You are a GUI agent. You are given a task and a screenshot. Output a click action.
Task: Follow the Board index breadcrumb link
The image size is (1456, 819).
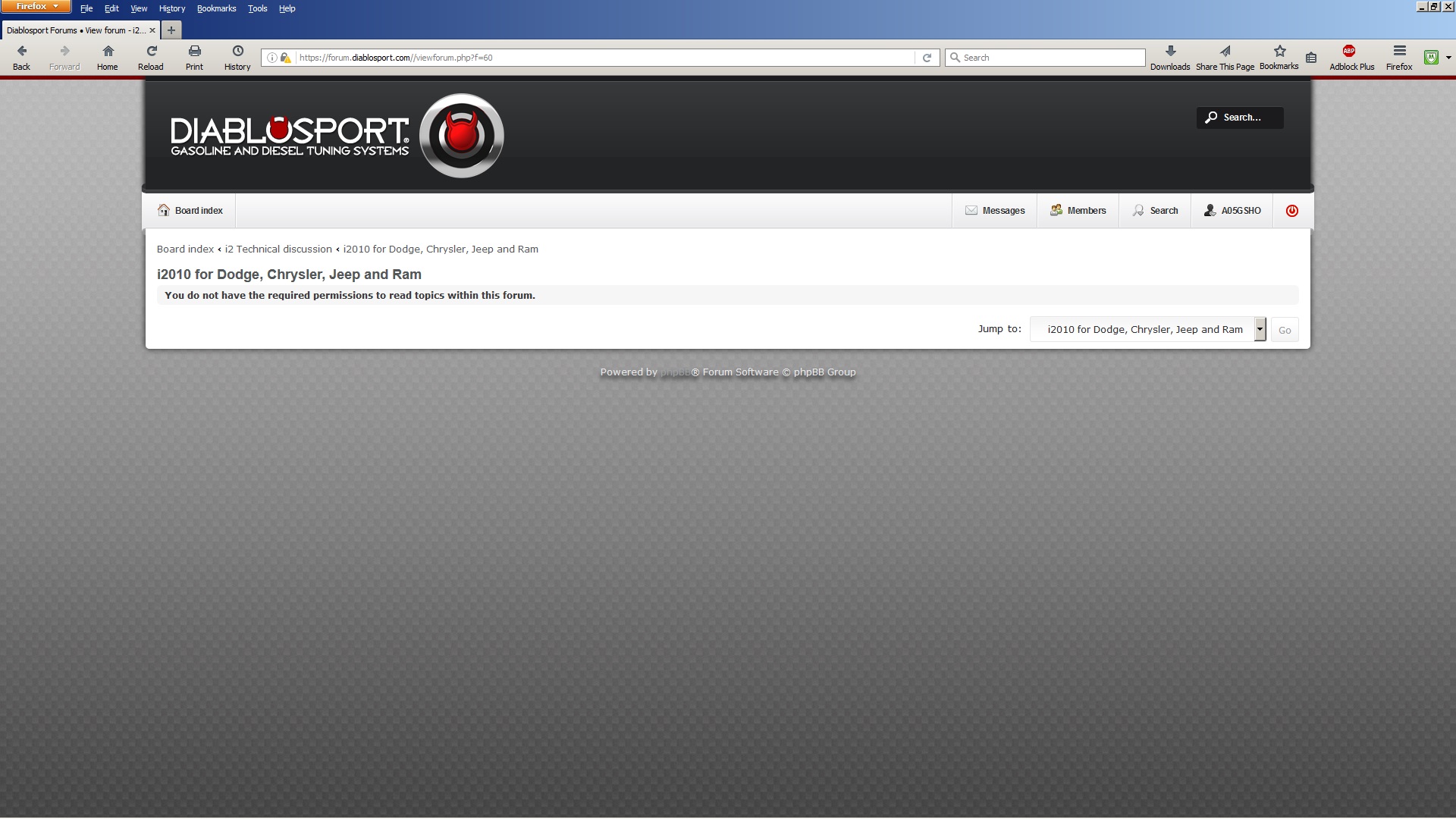[185, 249]
